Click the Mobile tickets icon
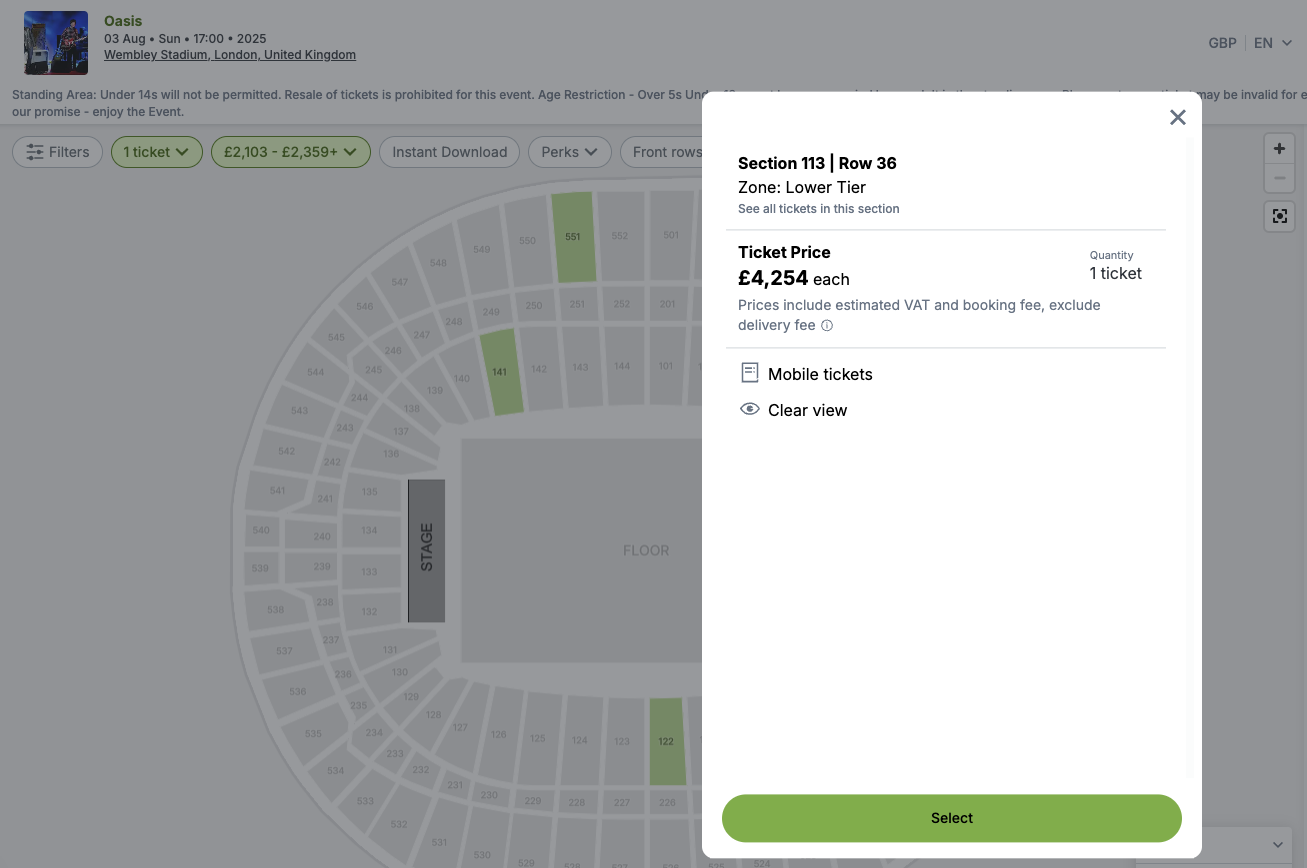The width and height of the screenshot is (1307, 868). pyautogui.click(x=750, y=373)
